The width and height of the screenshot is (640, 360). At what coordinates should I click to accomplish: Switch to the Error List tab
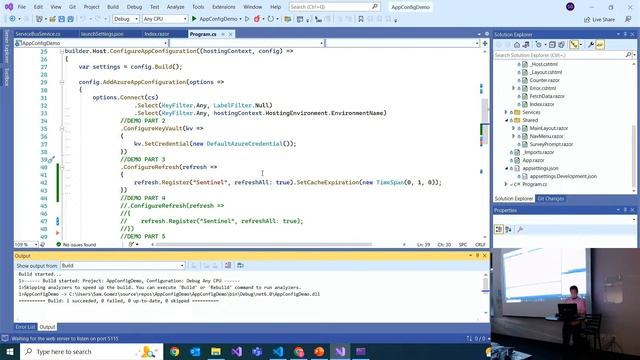25,327
